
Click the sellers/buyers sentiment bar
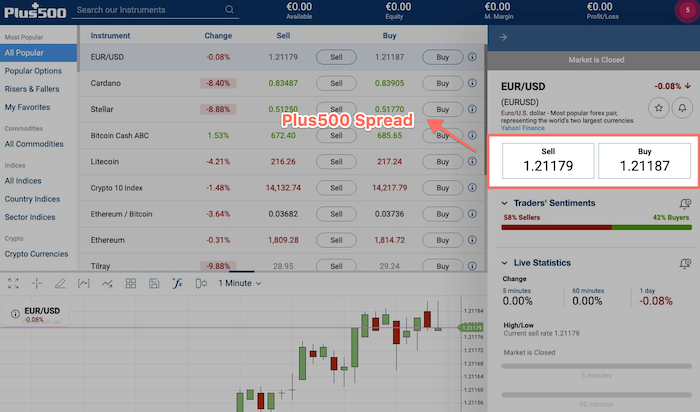click(596, 228)
